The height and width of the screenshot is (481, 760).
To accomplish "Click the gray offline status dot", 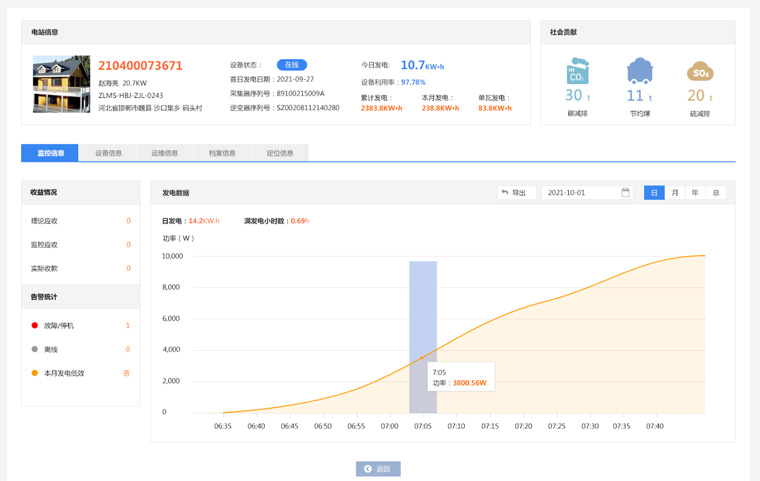I will tap(35, 350).
